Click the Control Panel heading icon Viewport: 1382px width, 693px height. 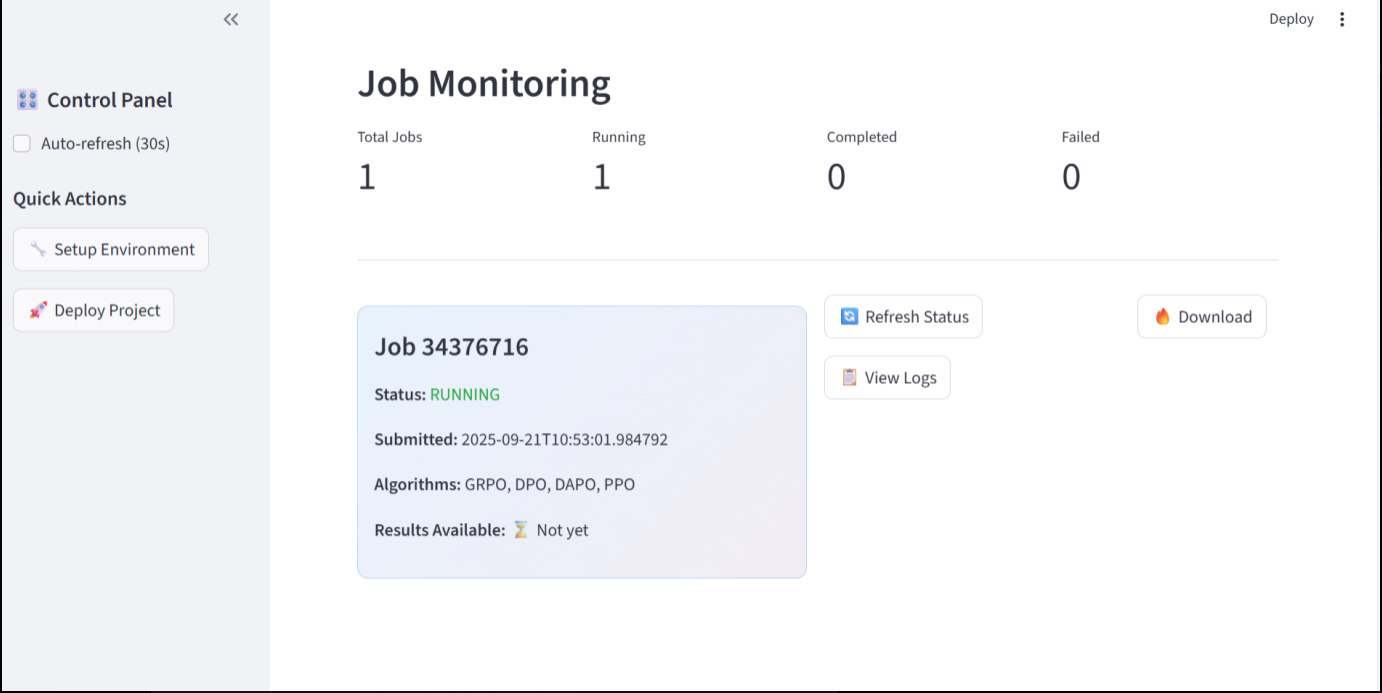27,100
